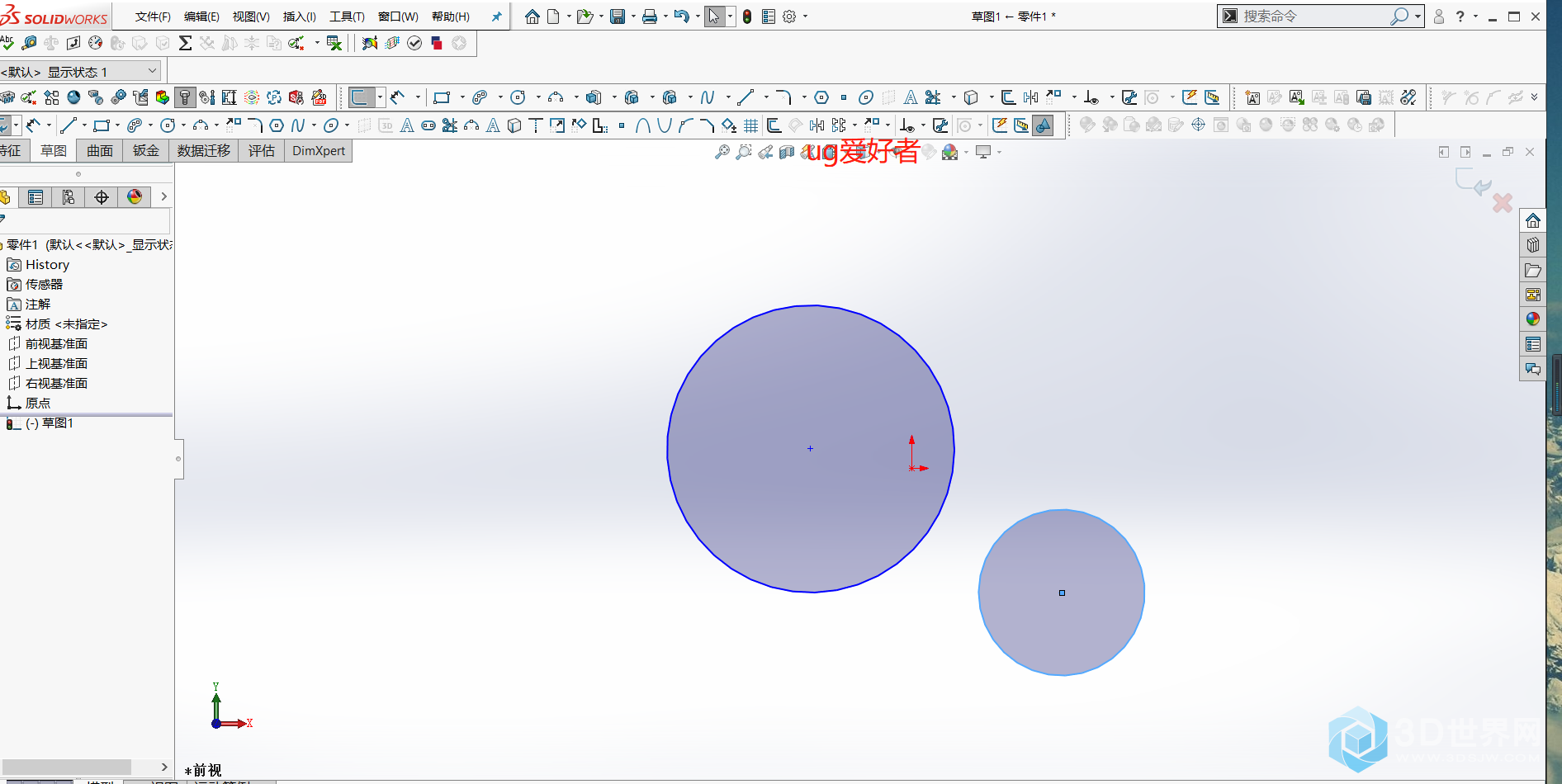
Task: Expand more FeatureManager tabs arrow
Action: click(x=163, y=196)
